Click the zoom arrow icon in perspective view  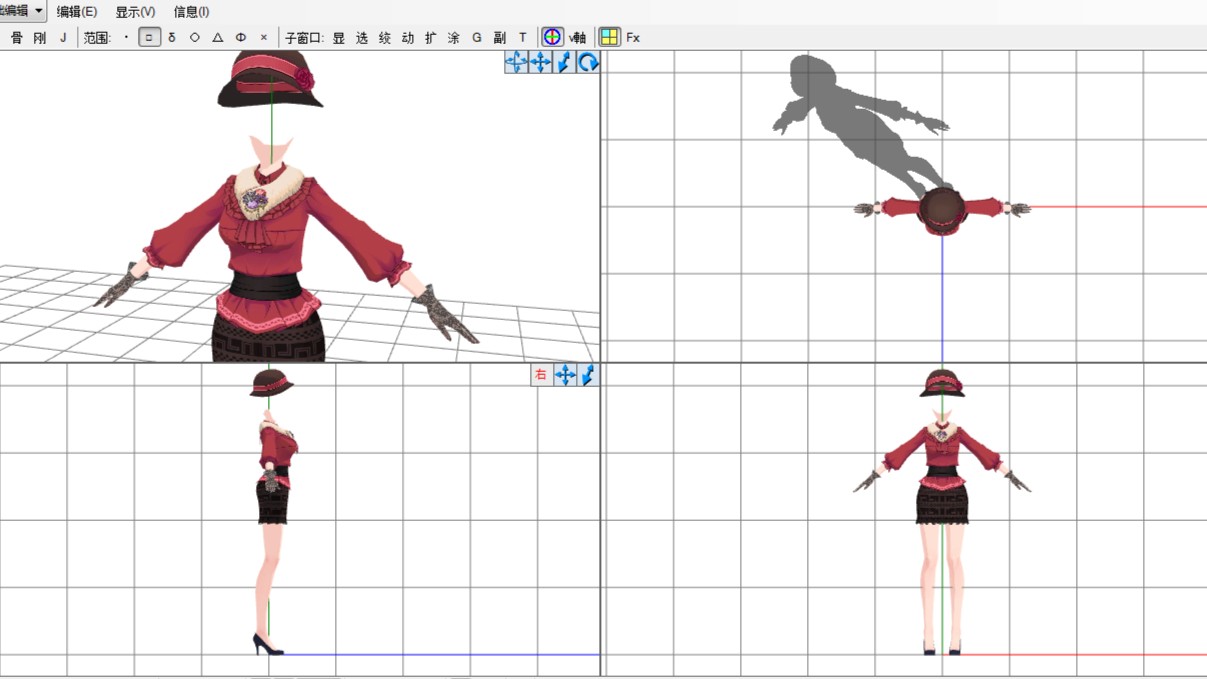[x=564, y=63]
